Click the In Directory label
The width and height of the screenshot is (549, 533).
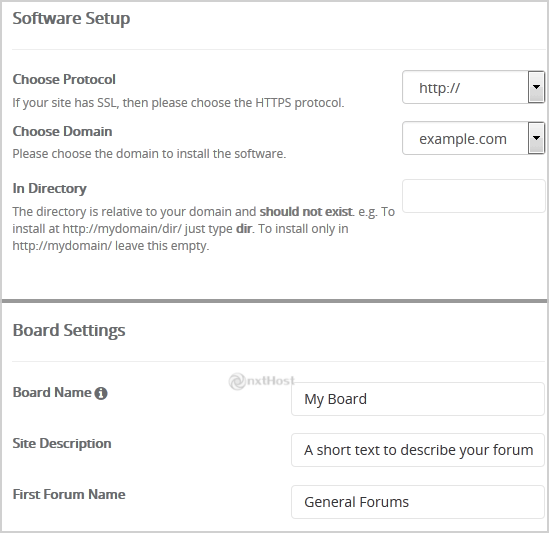49,189
